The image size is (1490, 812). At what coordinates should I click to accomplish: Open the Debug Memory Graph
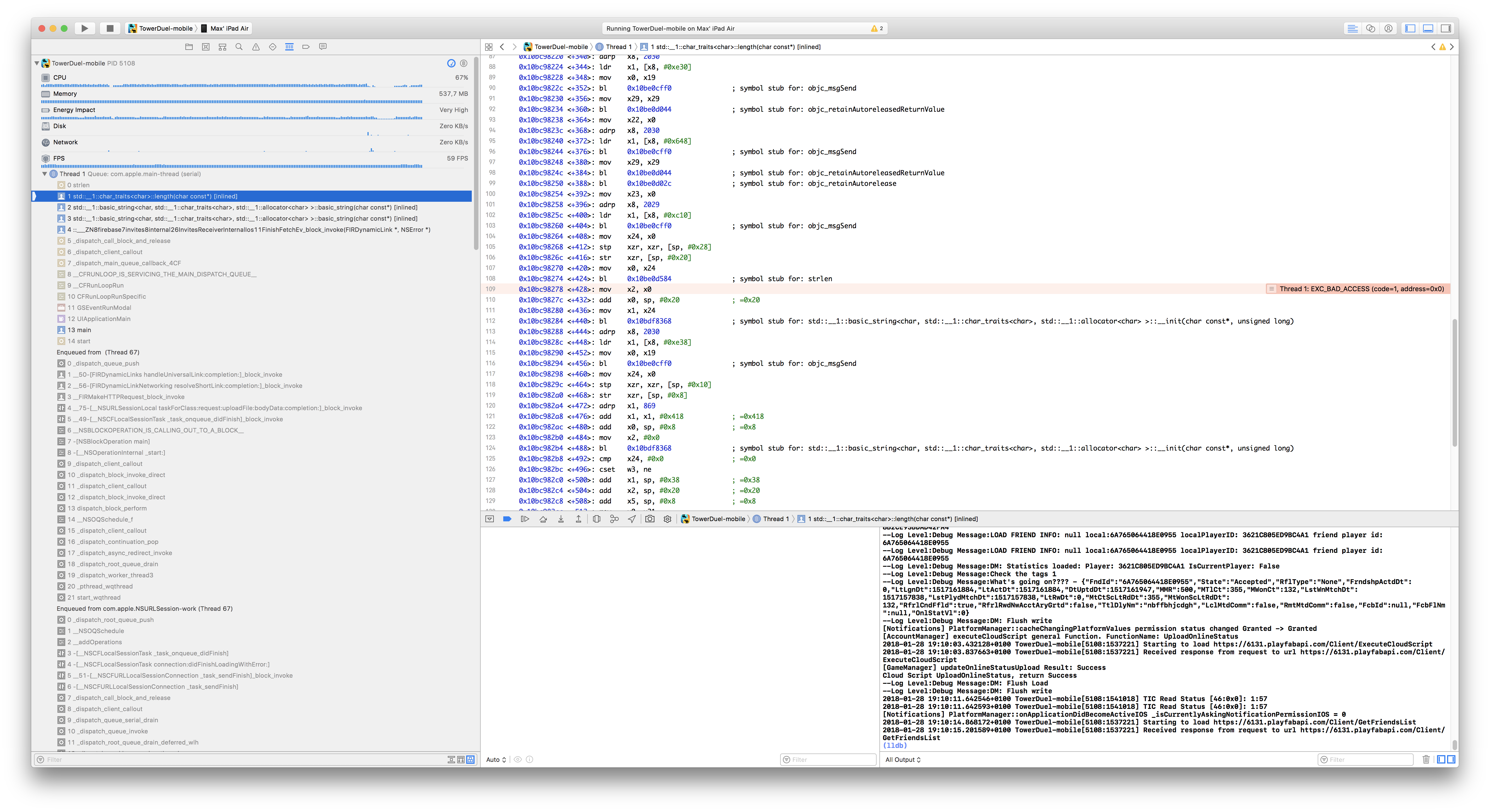[x=614, y=519]
